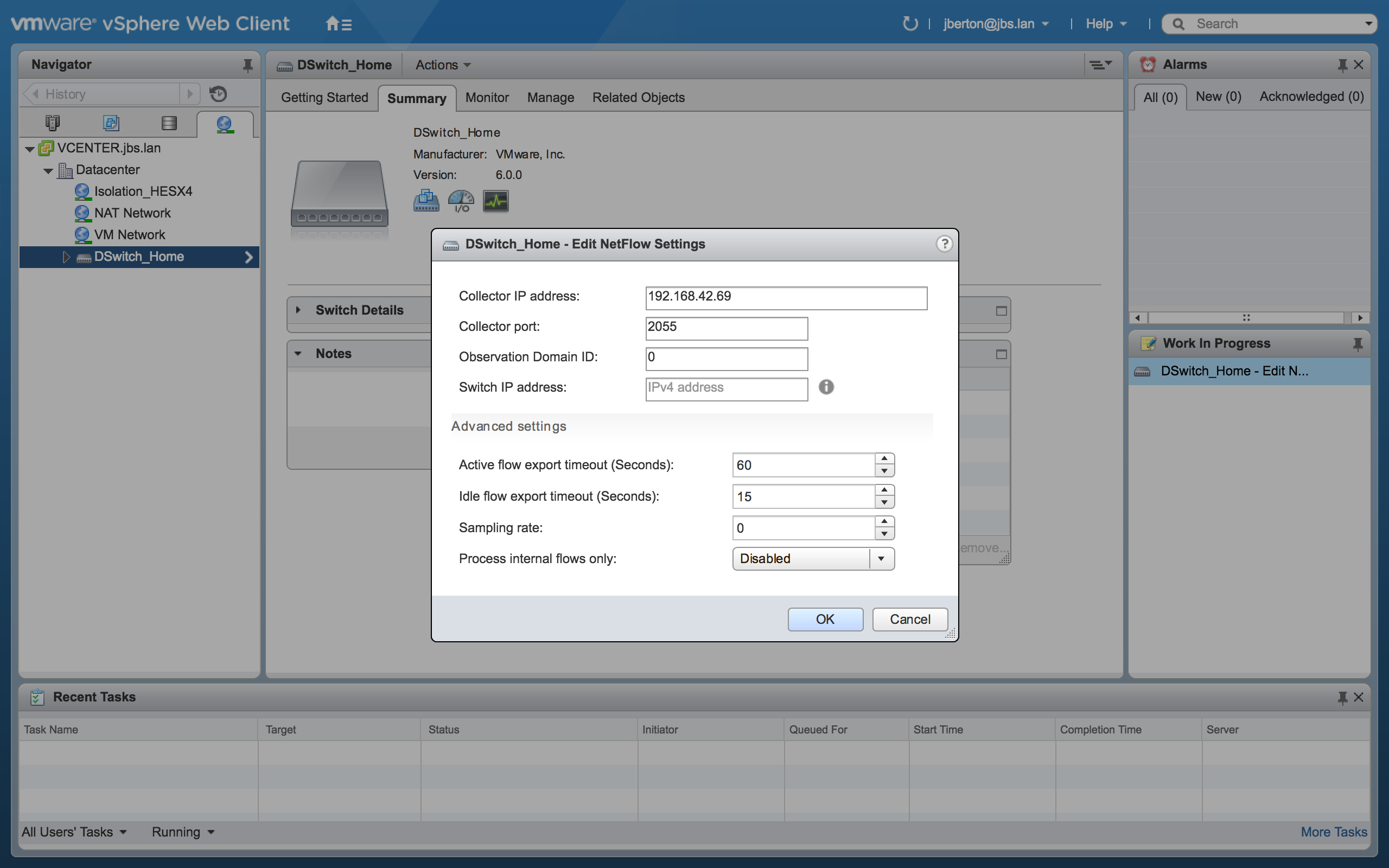The width and height of the screenshot is (1389, 868).
Task: Open the Related Objects tab
Action: [x=638, y=98]
